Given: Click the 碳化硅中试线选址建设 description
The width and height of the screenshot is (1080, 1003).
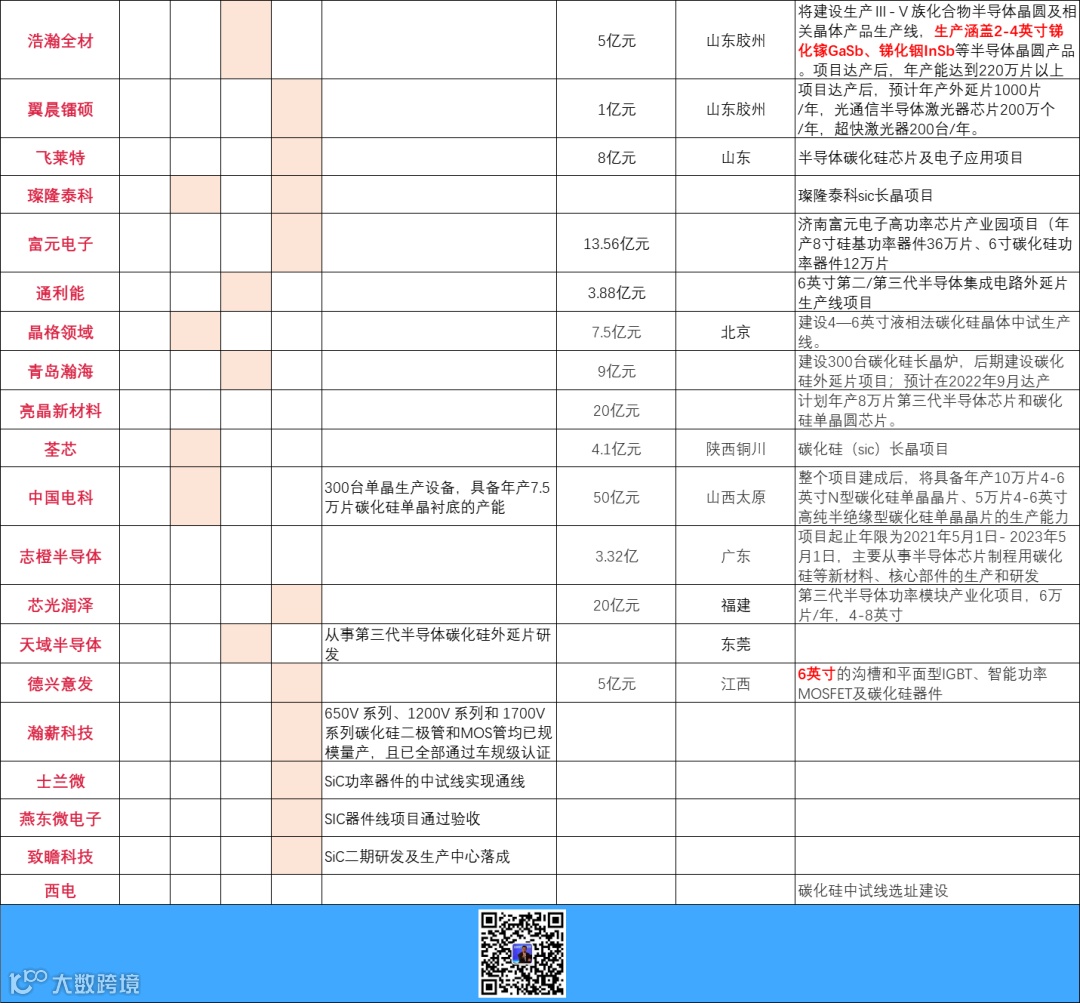Looking at the screenshot, I should click(x=937, y=890).
